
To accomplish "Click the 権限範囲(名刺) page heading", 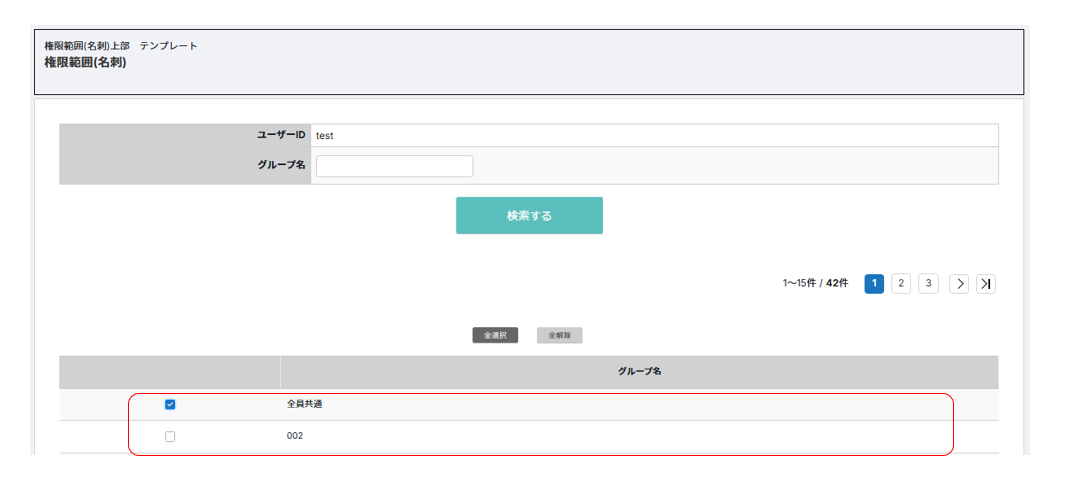I will pyautogui.click(x=85, y=63).
